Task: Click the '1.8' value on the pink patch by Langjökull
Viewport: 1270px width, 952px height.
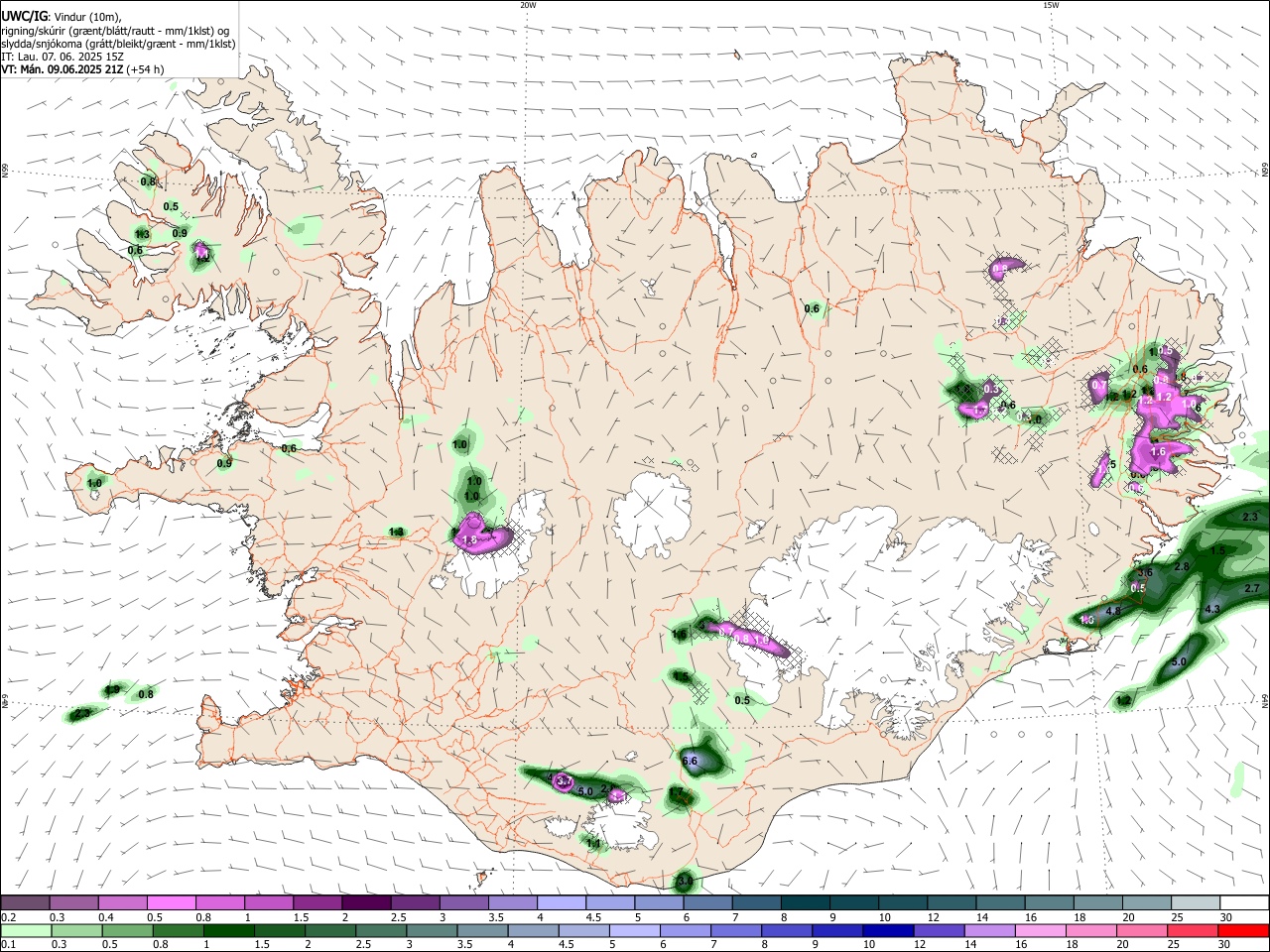Action: pyautogui.click(x=471, y=539)
